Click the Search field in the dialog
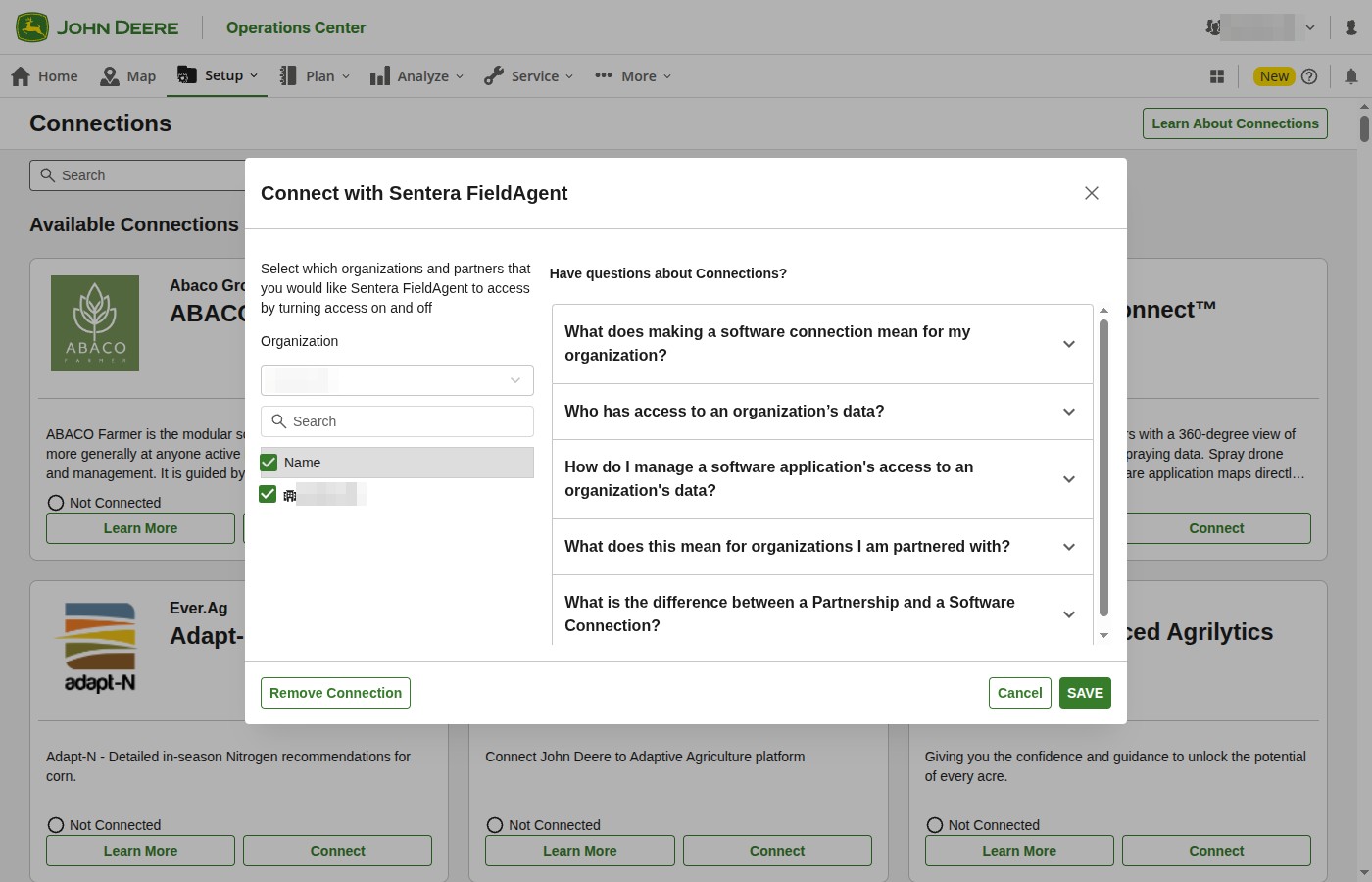This screenshot has height=882, width=1372. pos(397,421)
